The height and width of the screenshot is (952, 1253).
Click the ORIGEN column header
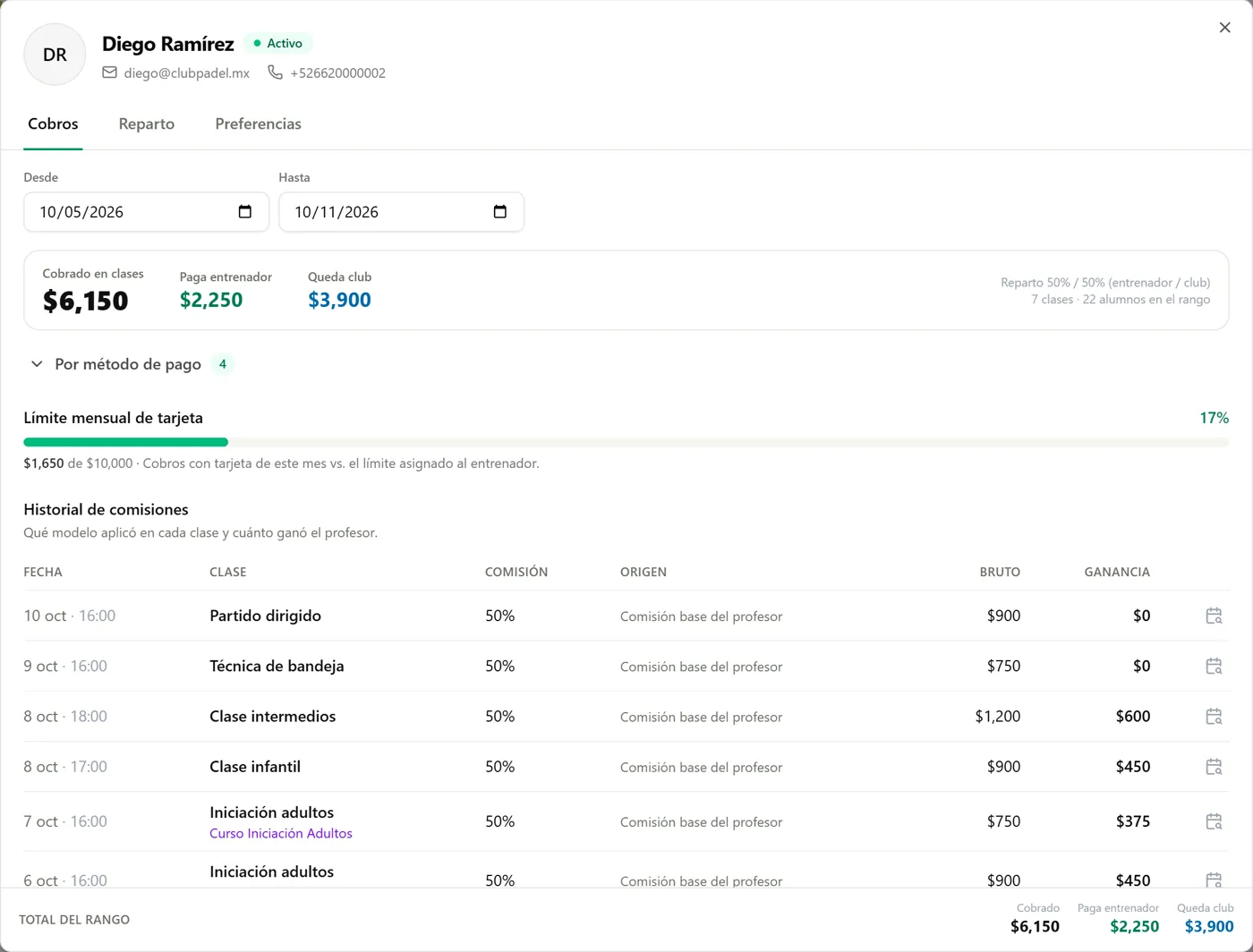tap(644, 572)
